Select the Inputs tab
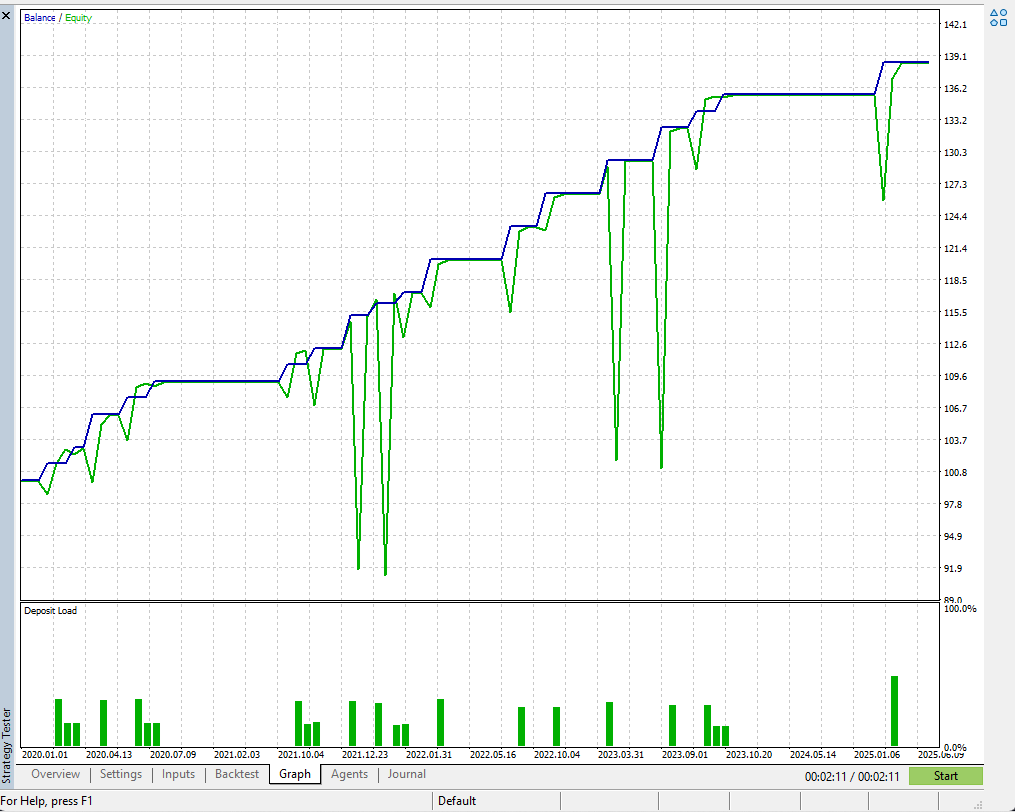The height and width of the screenshot is (812, 1015). click(179, 774)
